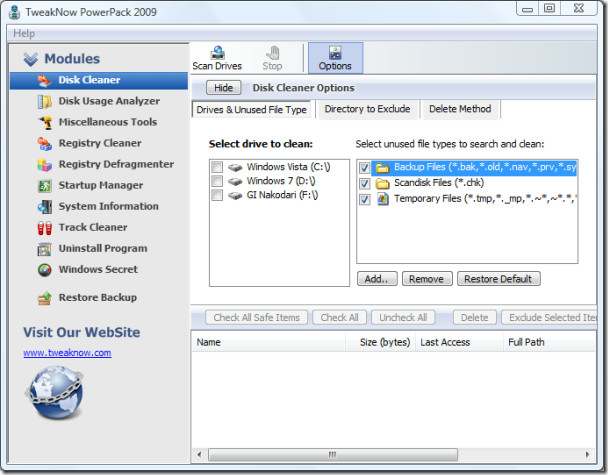
Task: Click the Delete button
Action: tap(475, 318)
